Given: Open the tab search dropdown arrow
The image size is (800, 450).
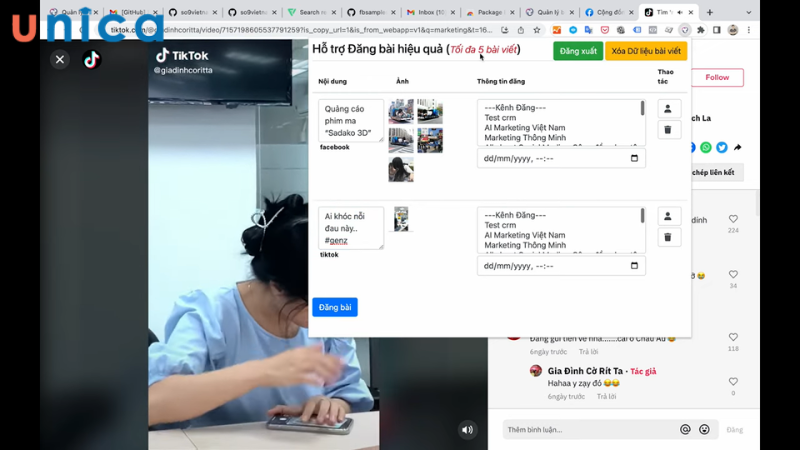Looking at the screenshot, I should [748, 12].
